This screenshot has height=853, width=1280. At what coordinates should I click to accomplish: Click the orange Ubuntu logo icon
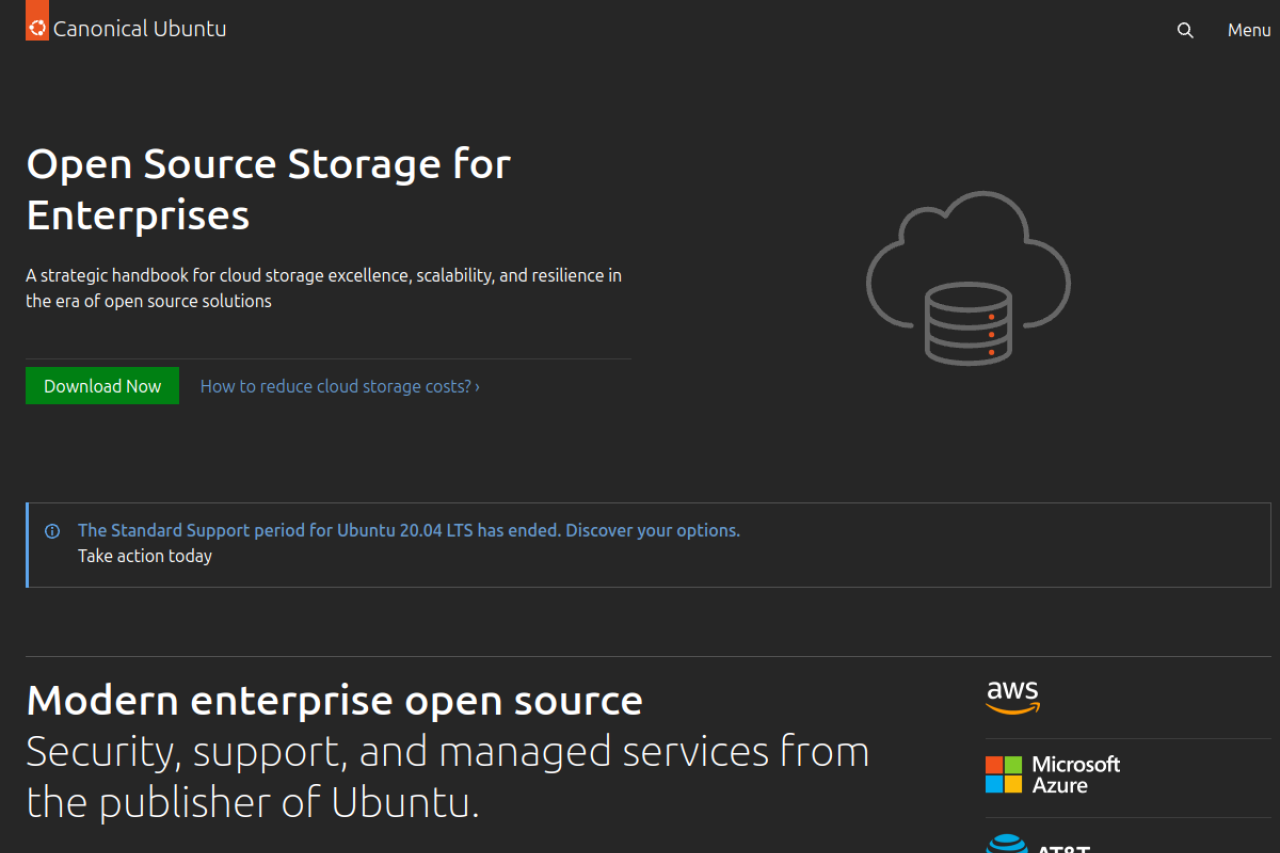(x=37, y=27)
